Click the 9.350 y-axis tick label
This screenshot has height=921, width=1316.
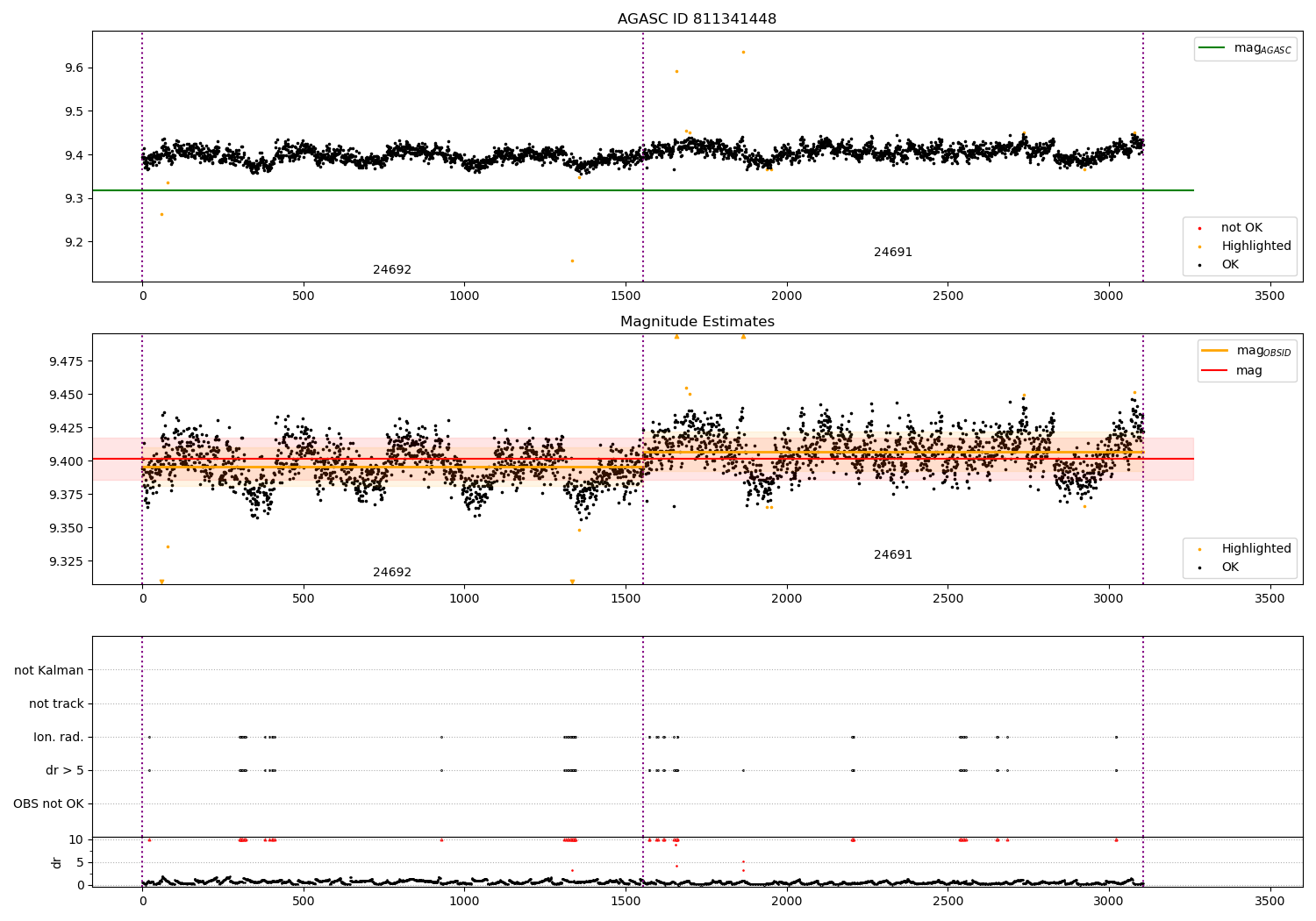67,528
